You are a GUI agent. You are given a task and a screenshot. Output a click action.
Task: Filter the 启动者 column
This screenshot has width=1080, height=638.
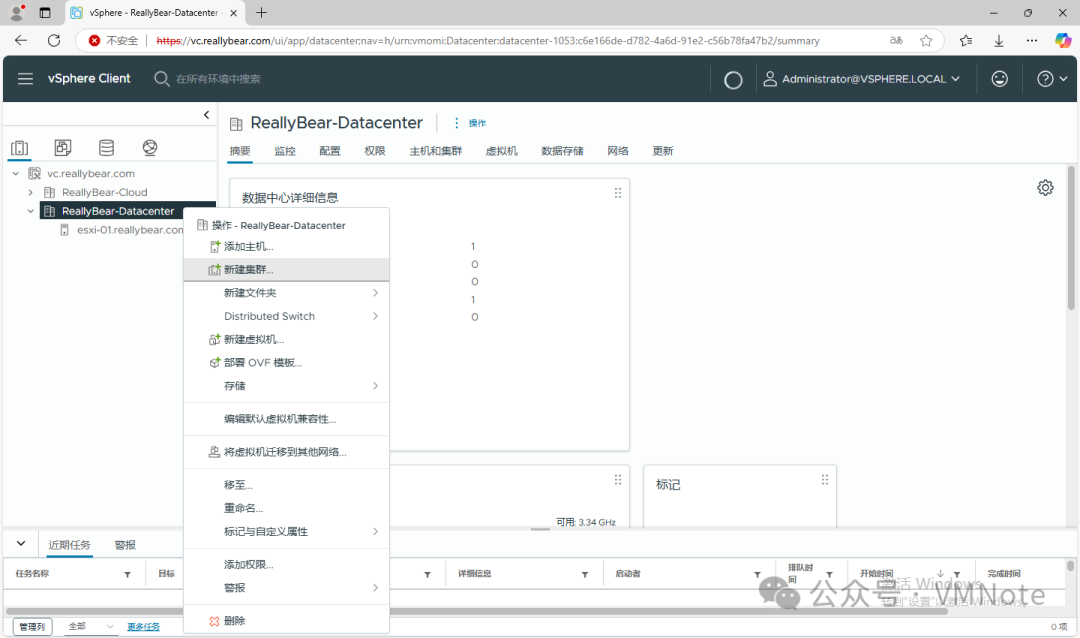pyautogui.click(x=757, y=575)
